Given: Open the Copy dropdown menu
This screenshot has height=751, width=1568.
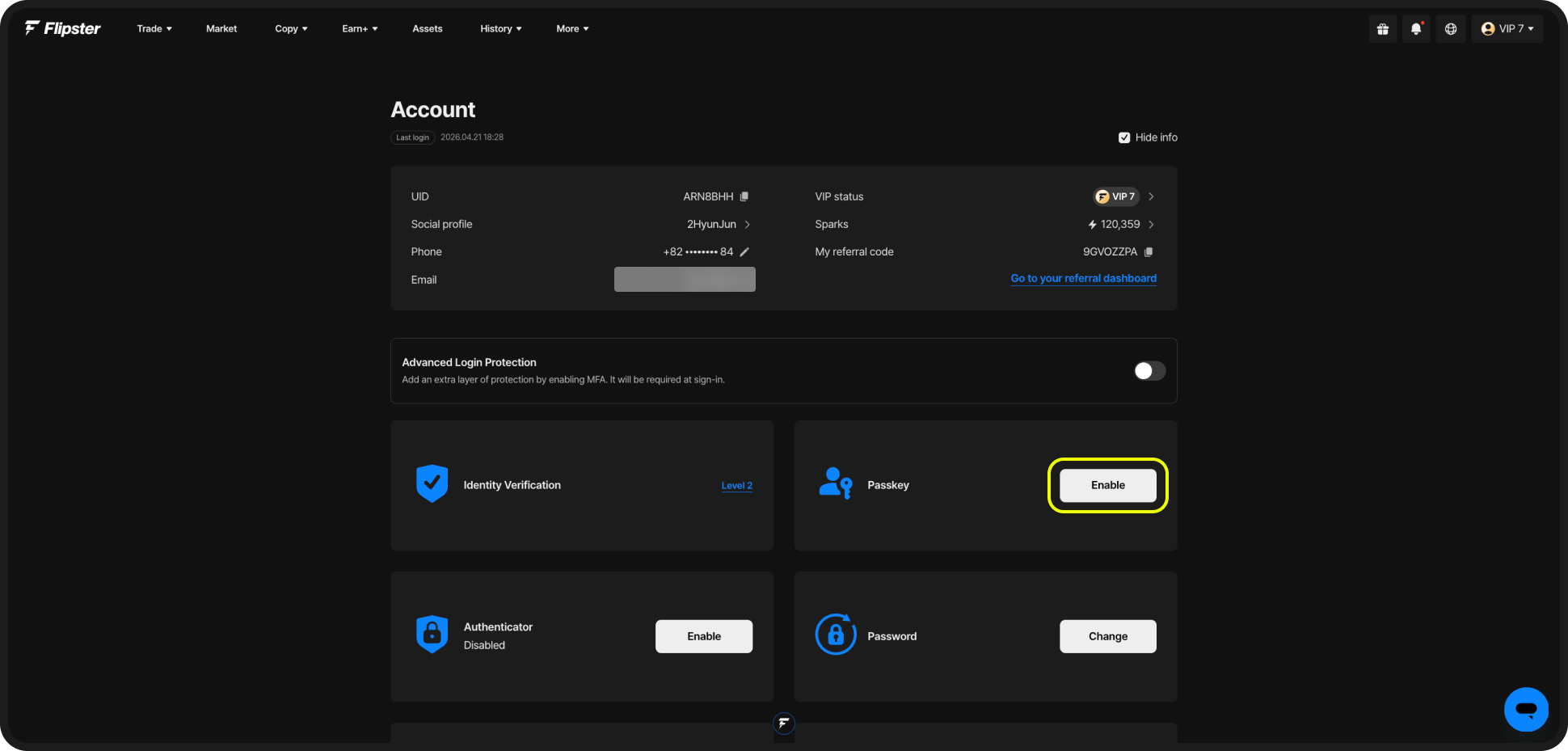Looking at the screenshot, I should pyautogui.click(x=291, y=28).
